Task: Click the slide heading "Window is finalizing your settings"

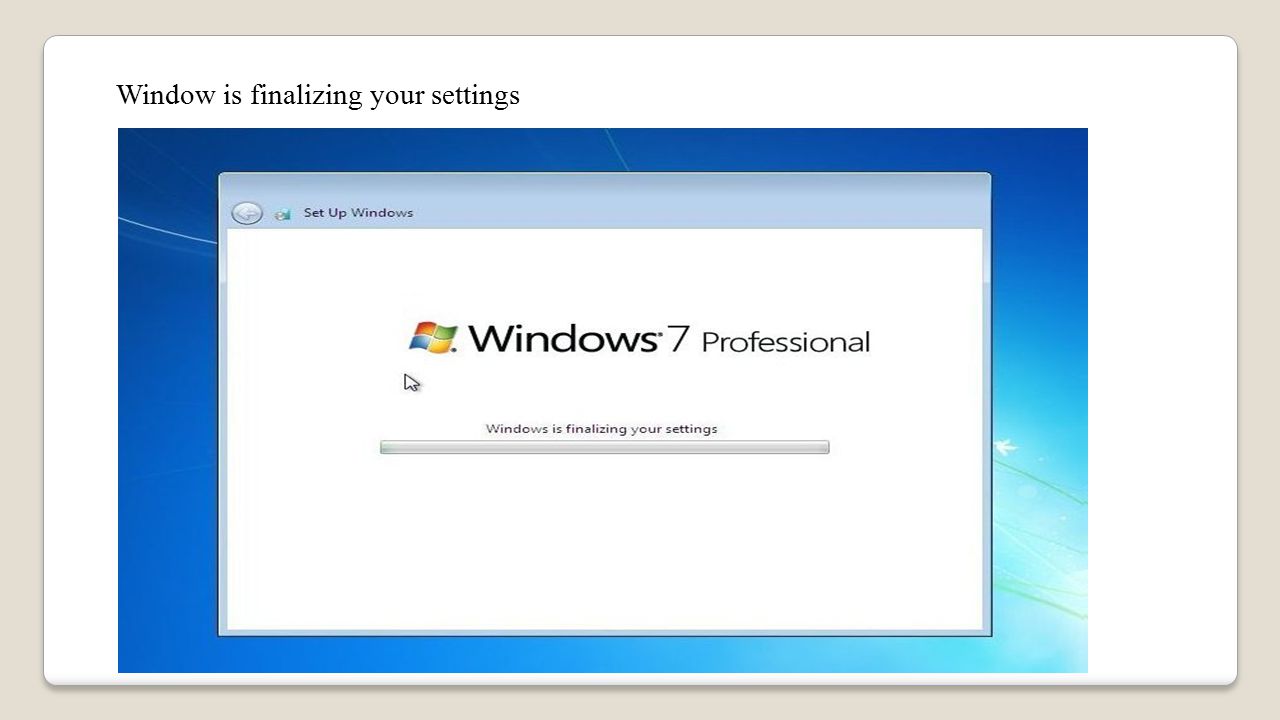Action: pyautogui.click(x=318, y=95)
